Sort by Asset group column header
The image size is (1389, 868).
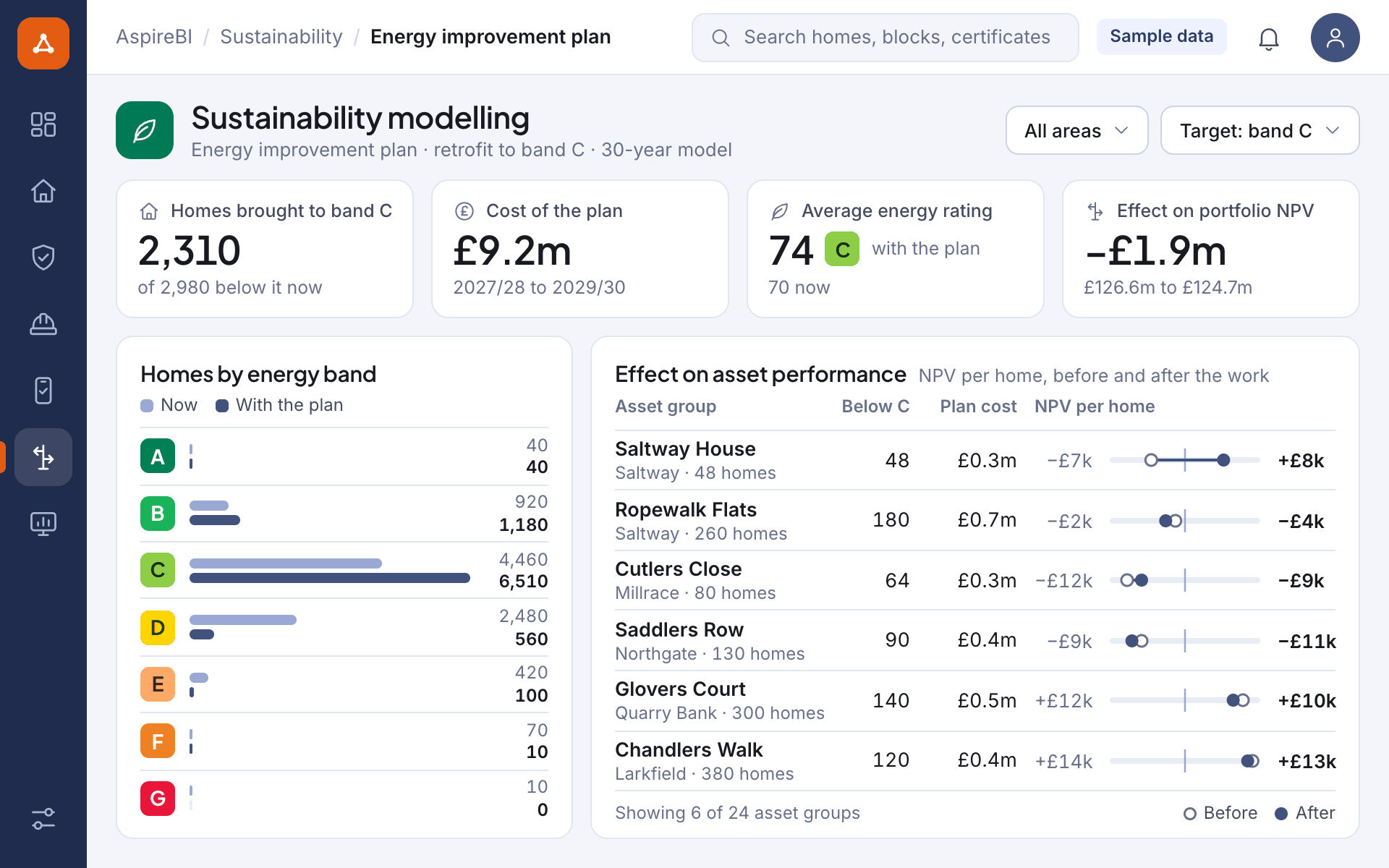pyautogui.click(x=666, y=407)
